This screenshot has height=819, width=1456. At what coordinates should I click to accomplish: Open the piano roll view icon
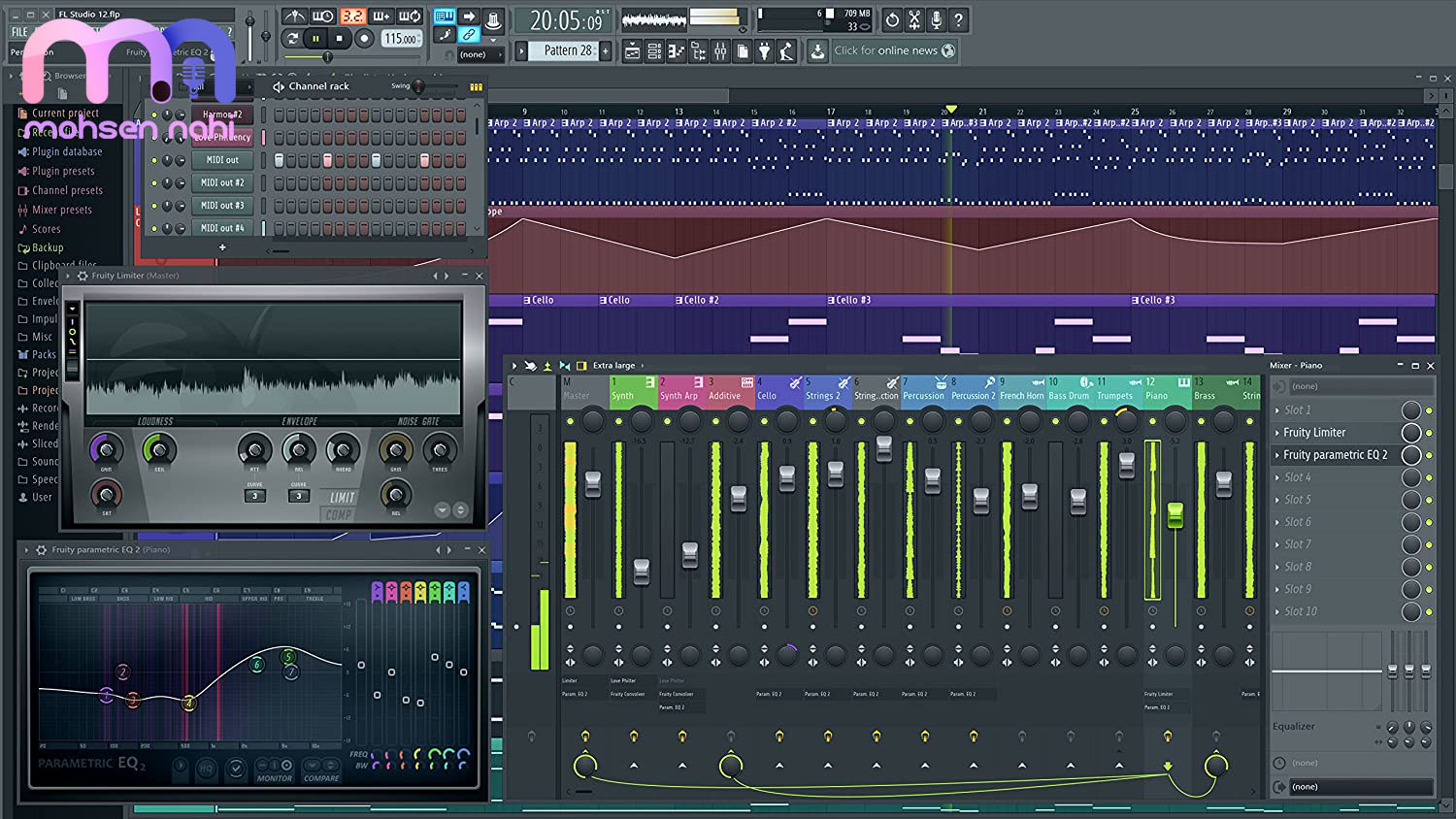pyautogui.click(x=677, y=51)
